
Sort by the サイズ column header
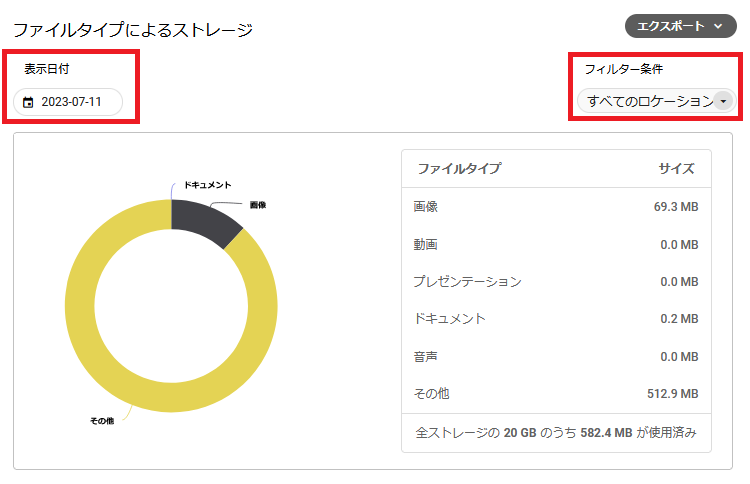pyautogui.click(x=676, y=168)
